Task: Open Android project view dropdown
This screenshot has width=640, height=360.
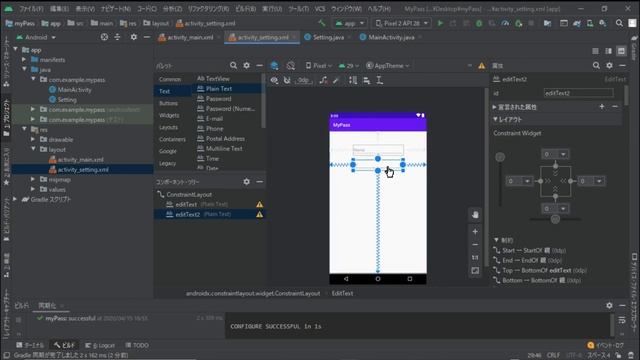Action: (x=36, y=37)
